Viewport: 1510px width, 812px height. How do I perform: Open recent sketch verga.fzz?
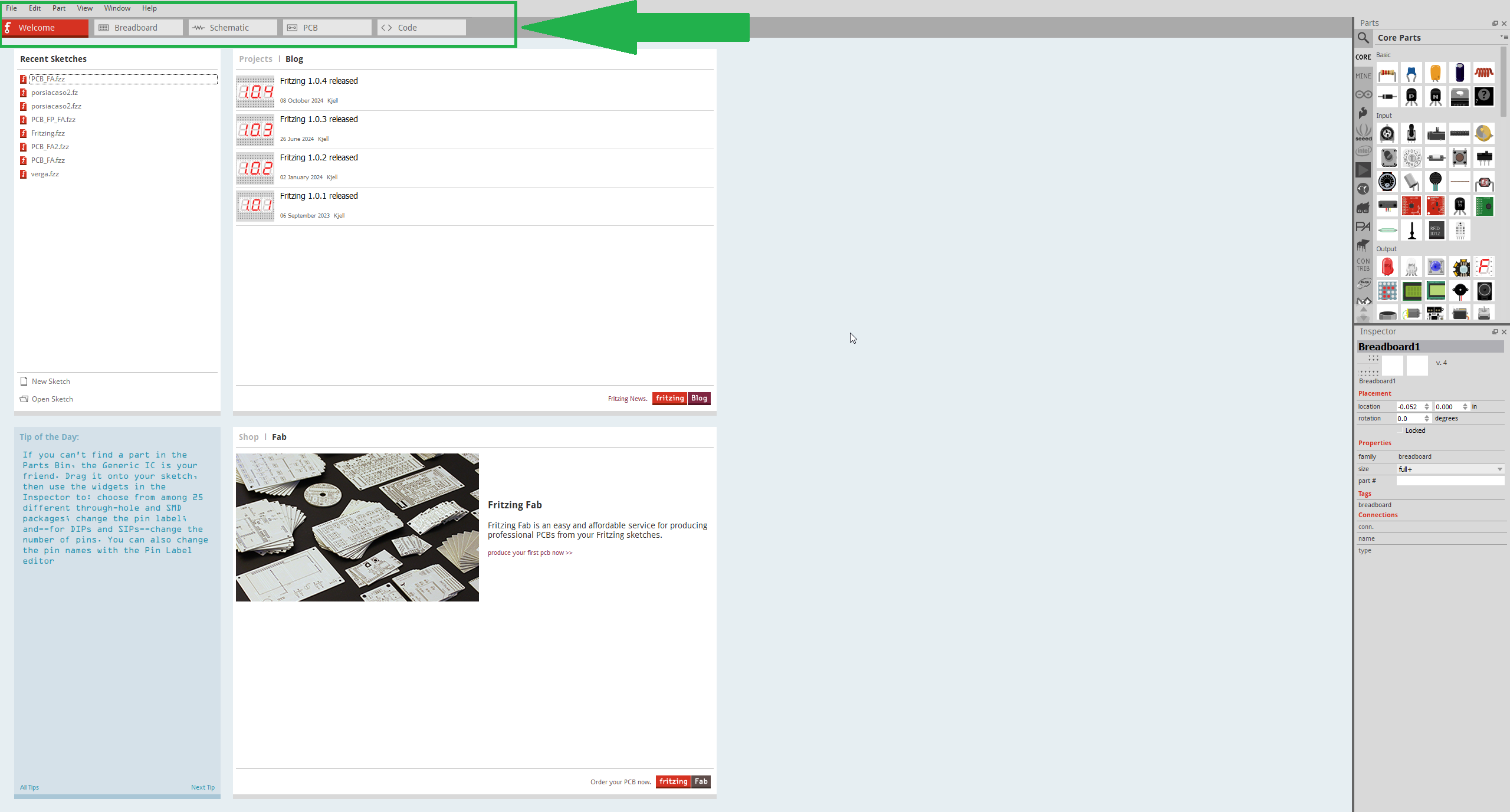coord(45,174)
